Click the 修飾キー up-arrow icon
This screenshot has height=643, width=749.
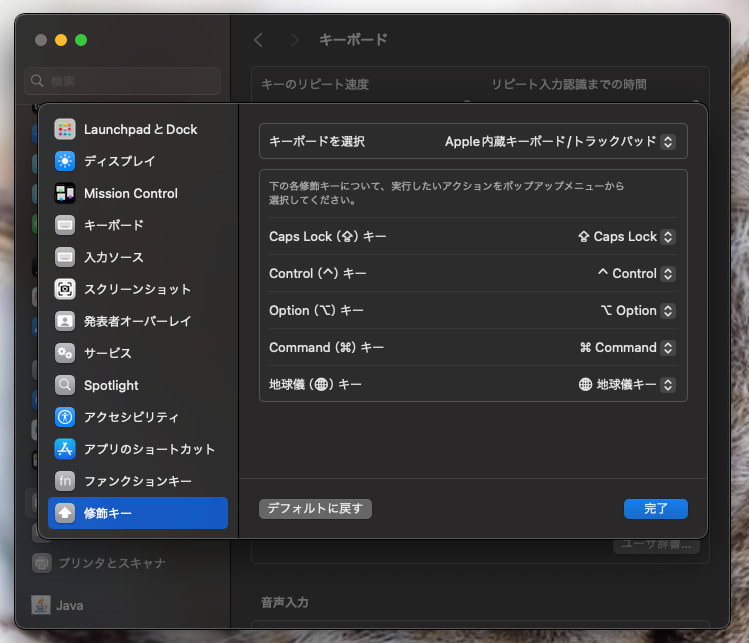[x=65, y=514]
